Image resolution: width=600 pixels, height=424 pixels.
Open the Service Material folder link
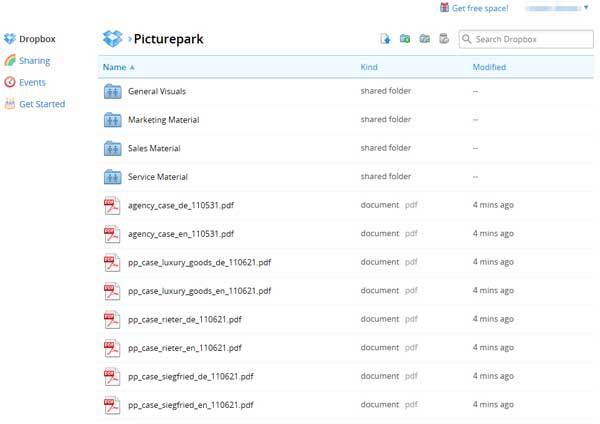click(158, 177)
